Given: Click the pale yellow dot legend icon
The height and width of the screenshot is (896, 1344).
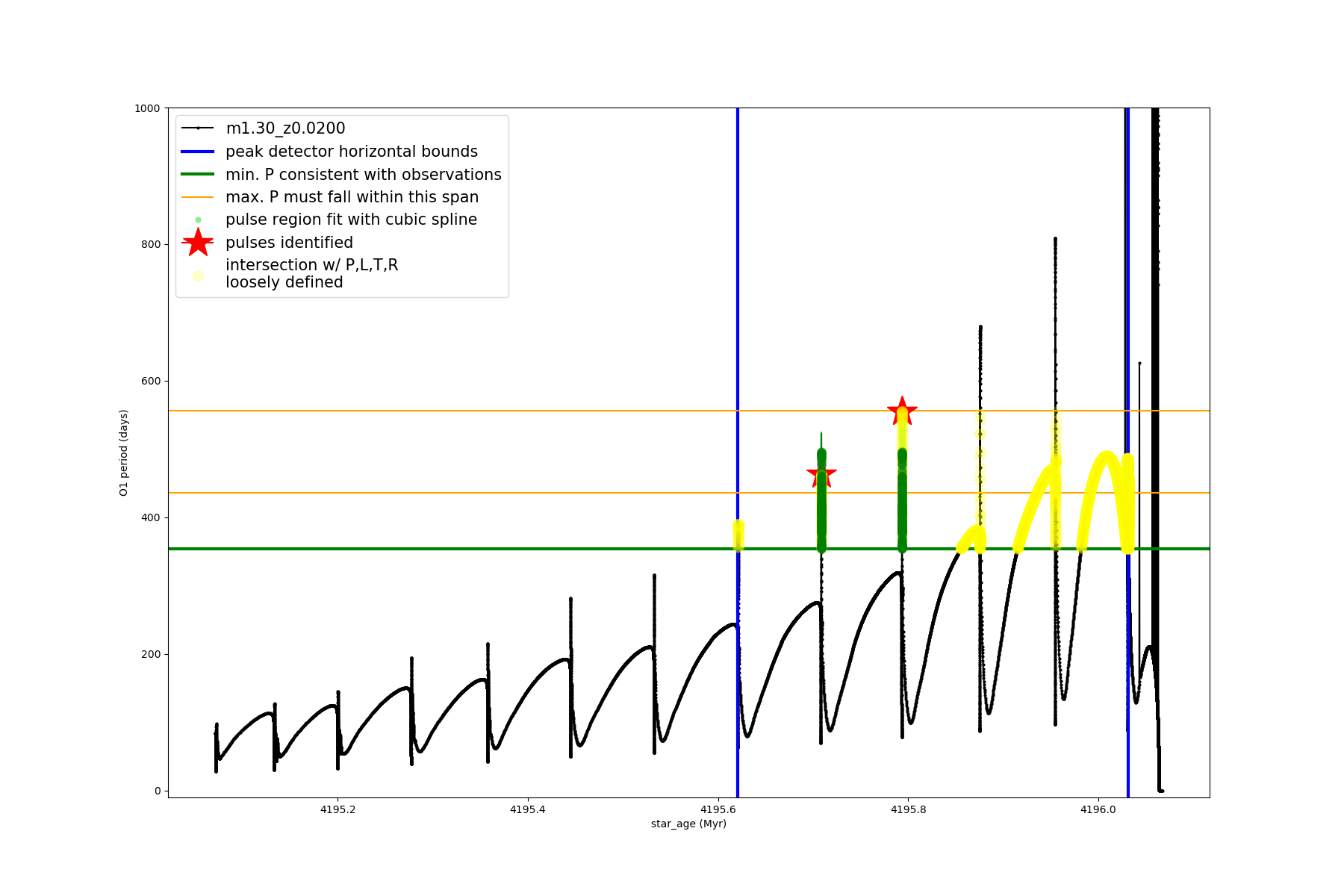Looking at the screenshot, I should tap(198, 276).
